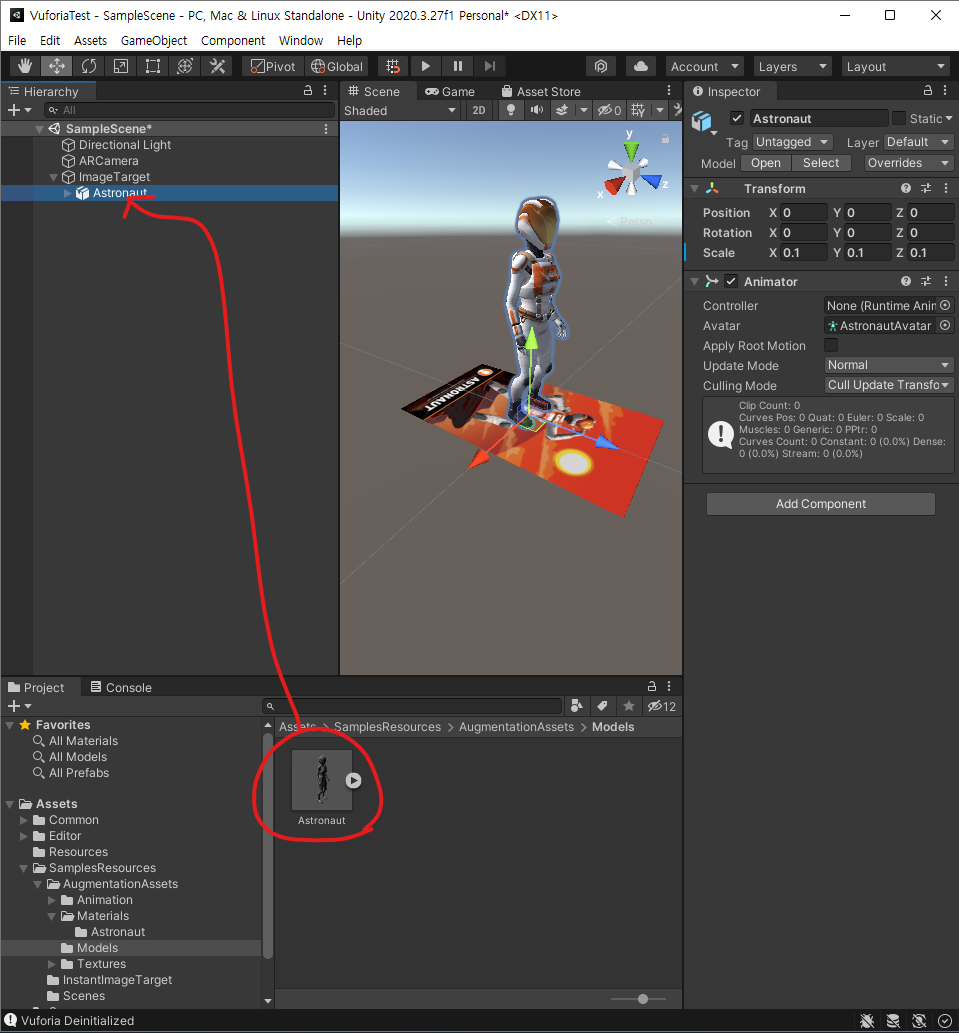
Task: Toggle hidden objects visibility in Scene
Action: coord(609,110)
